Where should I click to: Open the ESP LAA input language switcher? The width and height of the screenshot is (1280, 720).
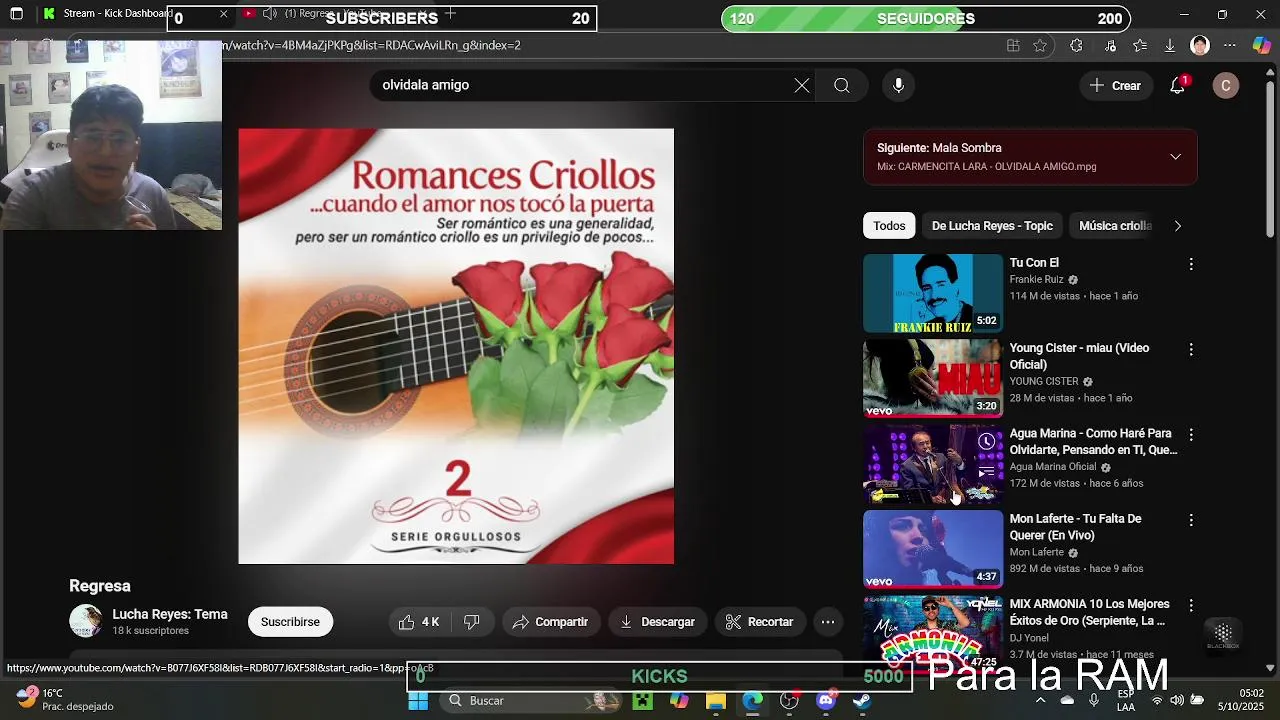[x=1126, y=700]
